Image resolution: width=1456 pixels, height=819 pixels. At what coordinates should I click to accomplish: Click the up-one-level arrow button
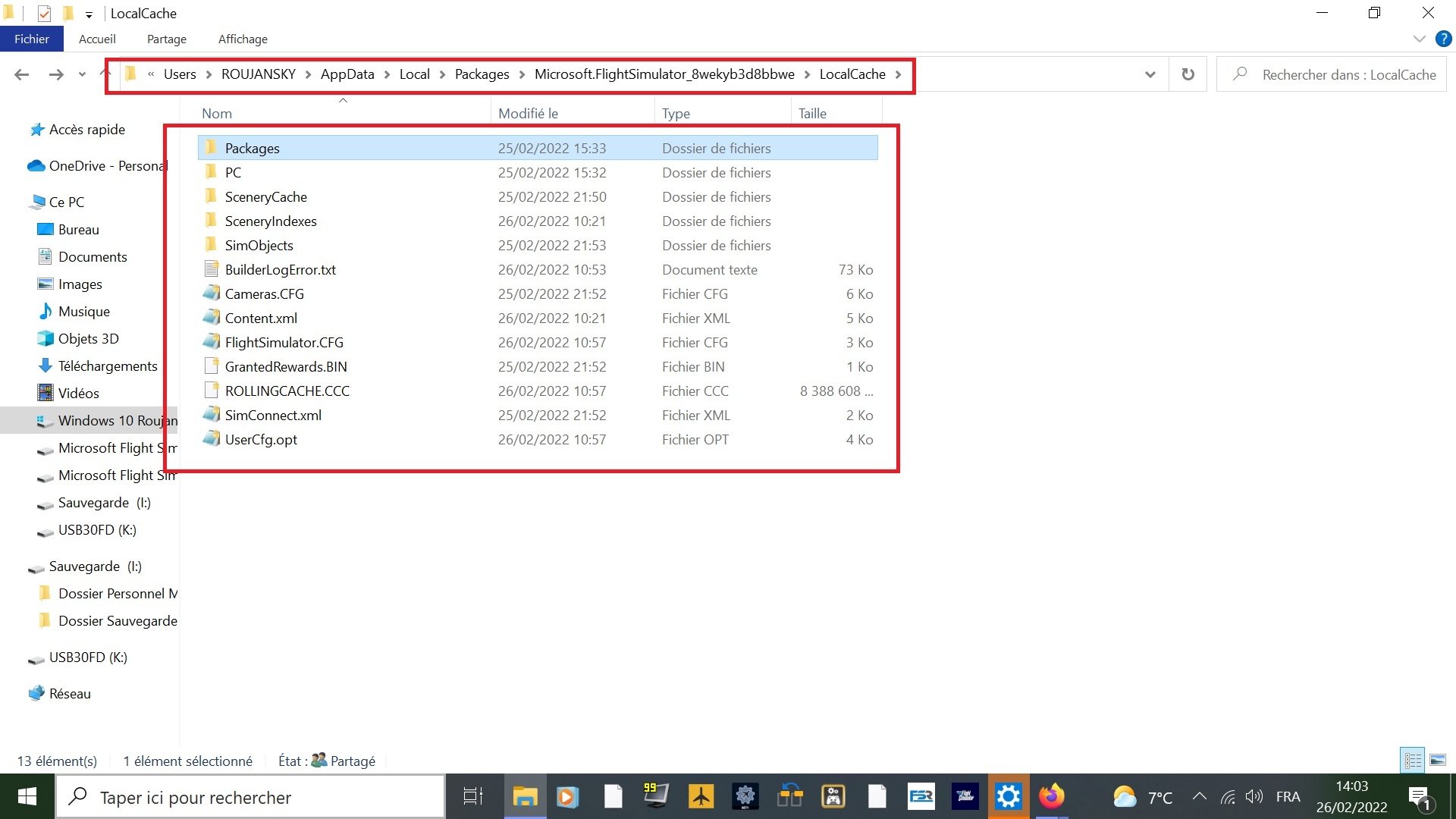pyautogui.click(x=105, y=74)
